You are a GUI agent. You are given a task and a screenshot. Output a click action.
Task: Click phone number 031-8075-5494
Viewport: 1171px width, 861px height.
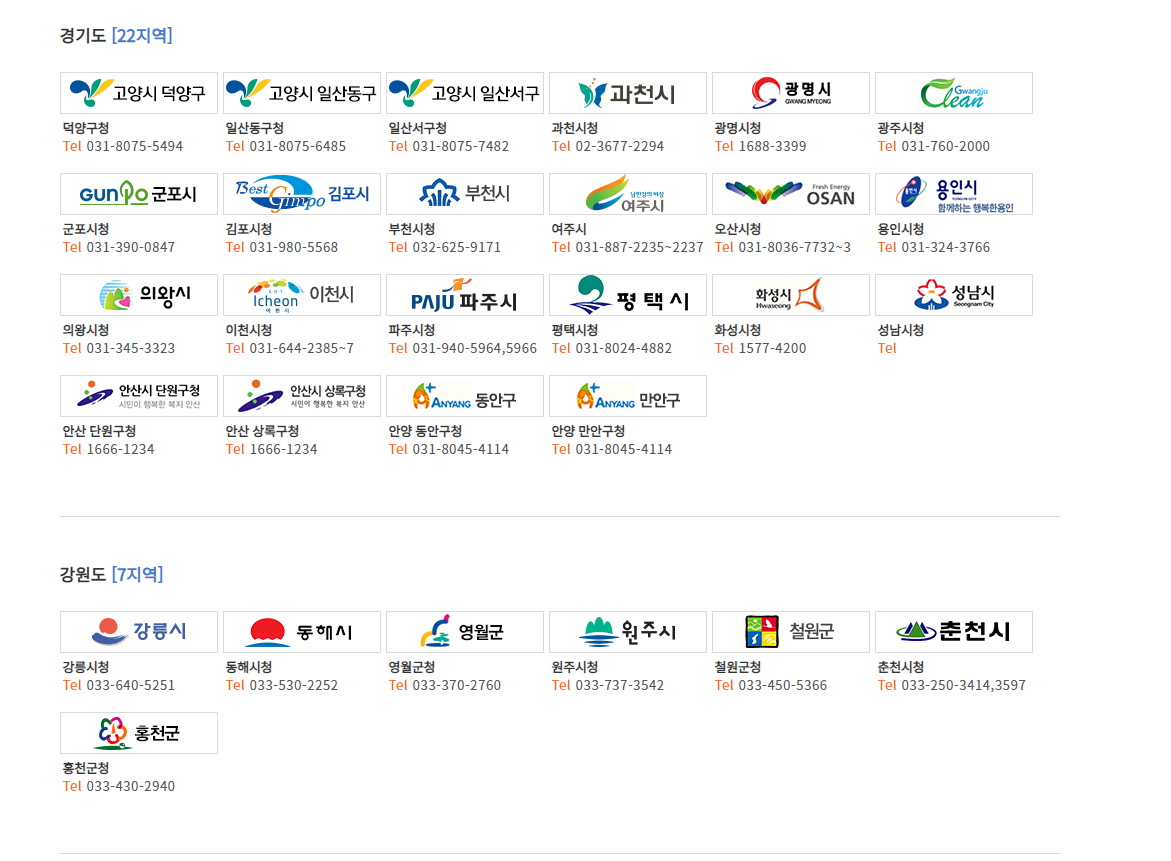click(x=134, y=146)
